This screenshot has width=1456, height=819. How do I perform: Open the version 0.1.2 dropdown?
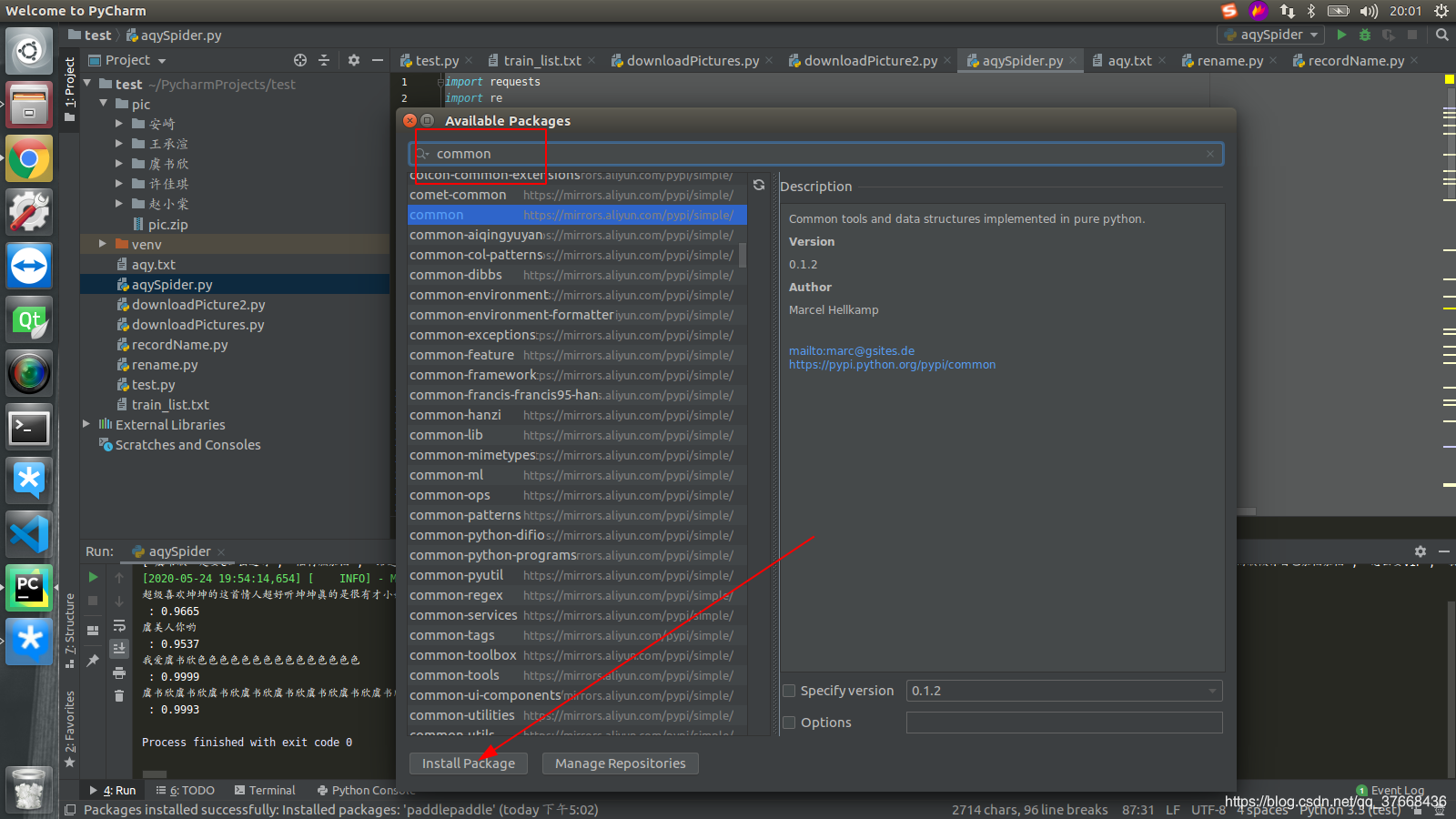coord(1064,691)
